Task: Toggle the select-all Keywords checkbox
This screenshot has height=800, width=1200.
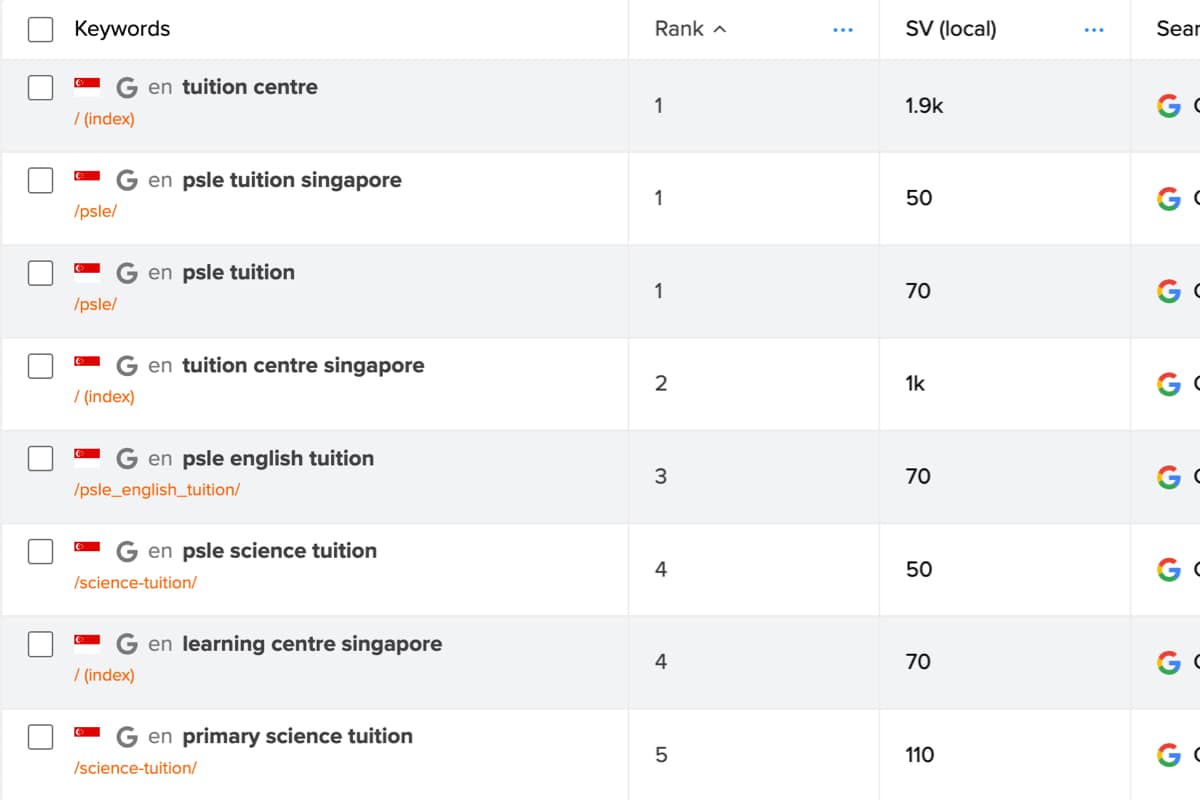Action: (x=40, y=29)
